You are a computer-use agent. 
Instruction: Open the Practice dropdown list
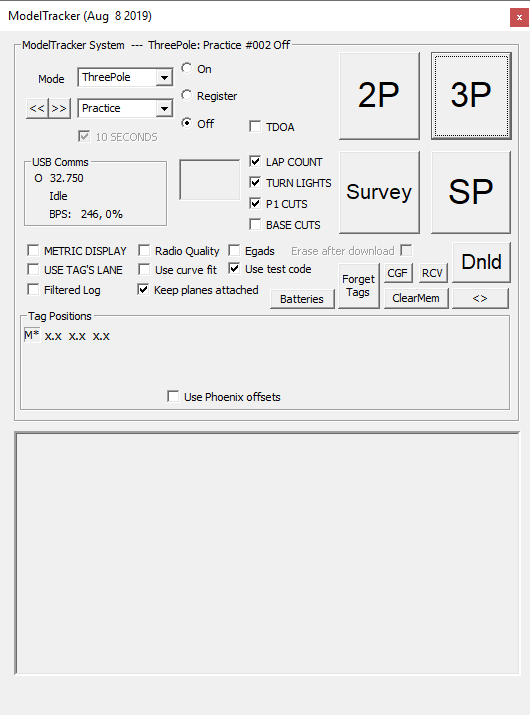tap(164, 109)
